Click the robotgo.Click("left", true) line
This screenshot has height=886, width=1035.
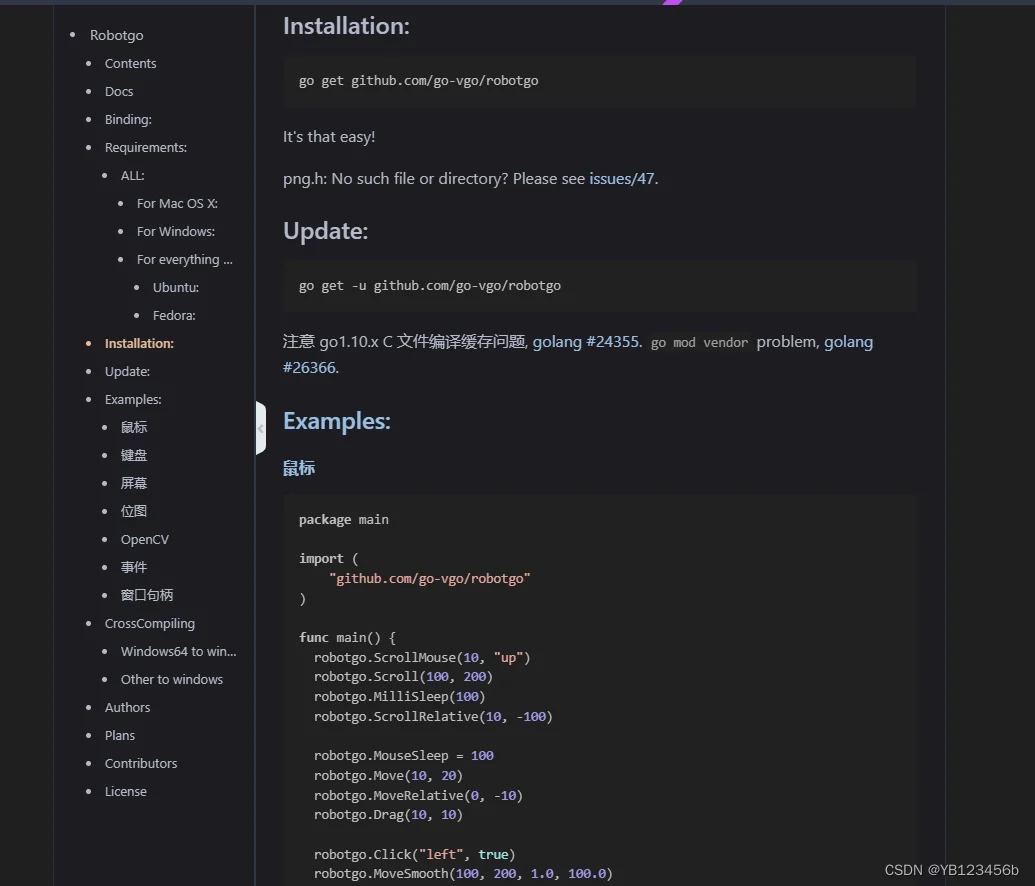point(414,854)
